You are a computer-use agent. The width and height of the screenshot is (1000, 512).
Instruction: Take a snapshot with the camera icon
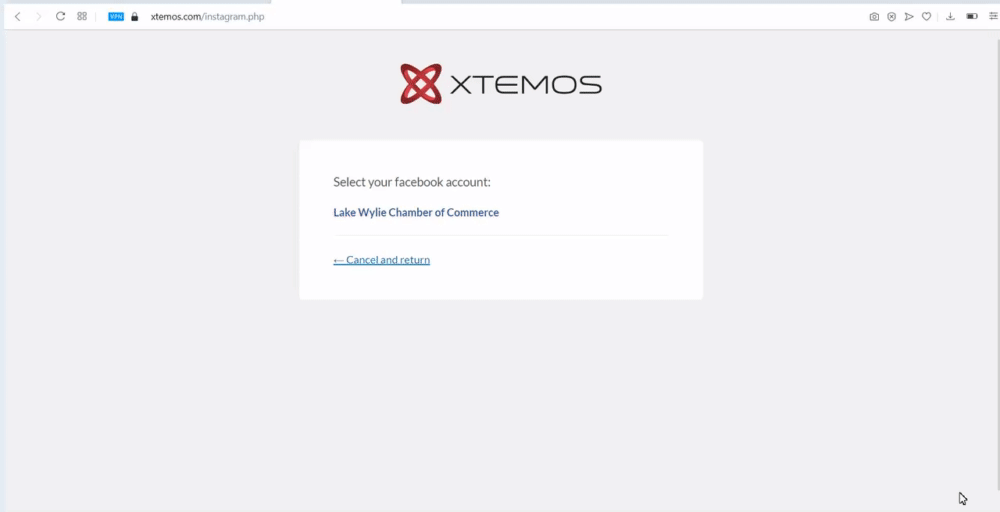(874, 17)
